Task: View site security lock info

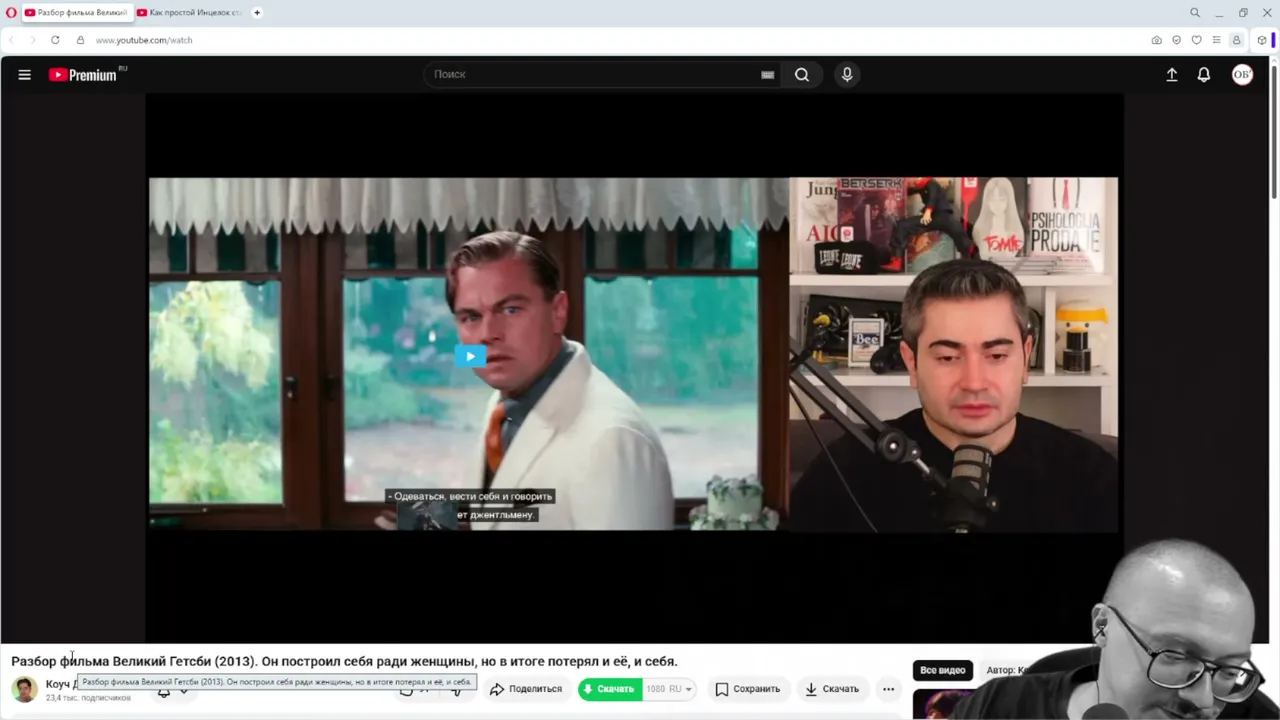Action: 80,40
